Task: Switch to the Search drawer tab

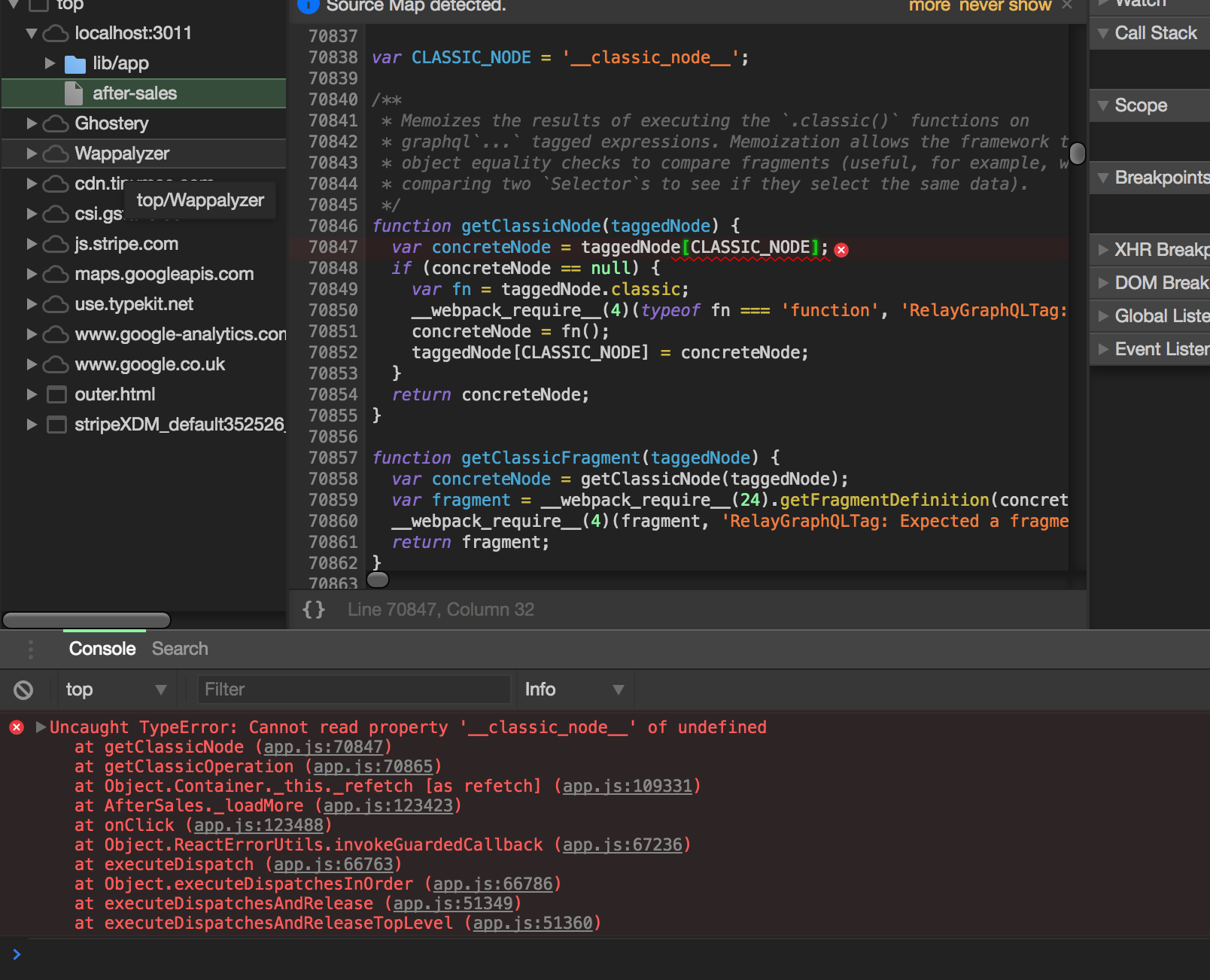Action: tap(180, 649)
